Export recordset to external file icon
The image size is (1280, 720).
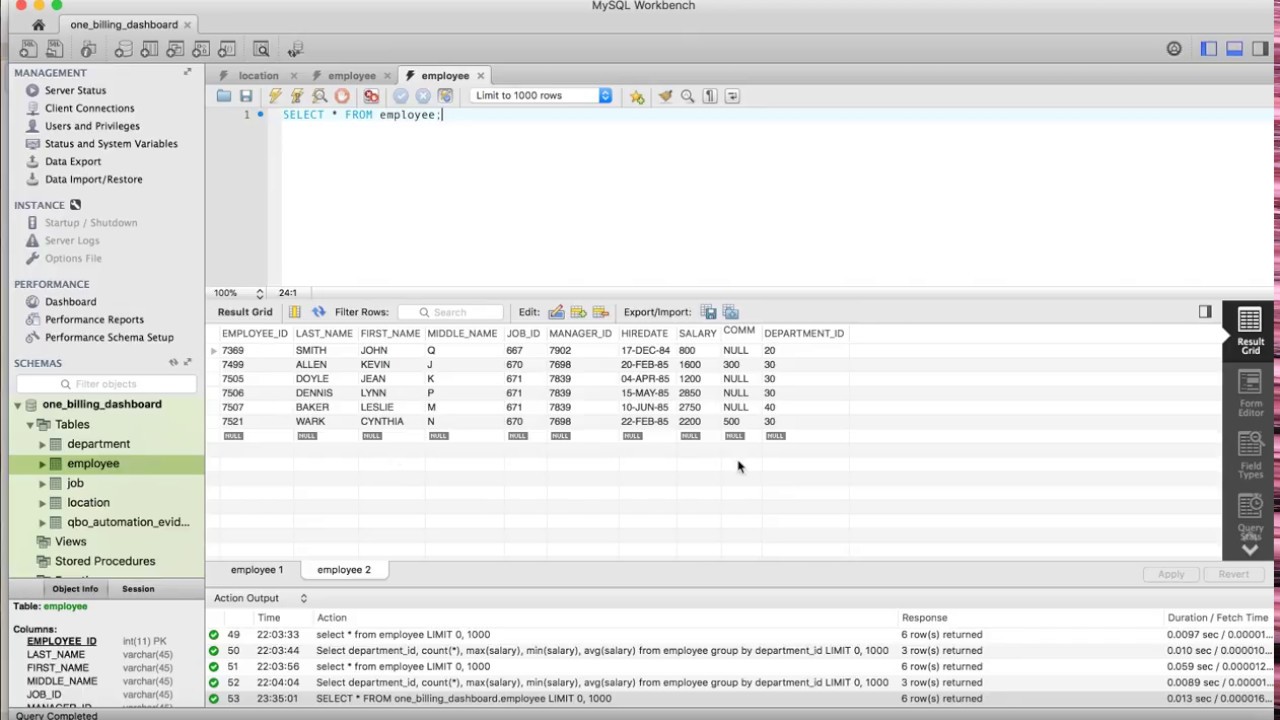708,312
